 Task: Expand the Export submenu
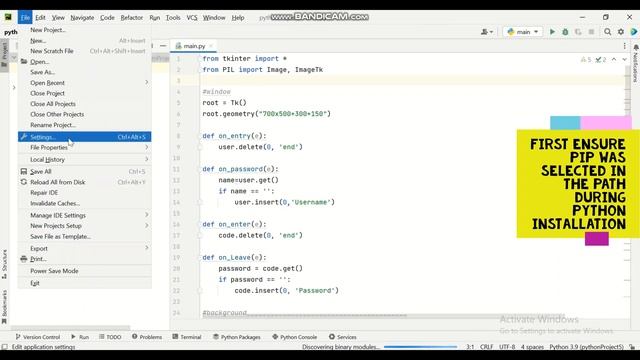pyautogui.click(x=84, y=248)
